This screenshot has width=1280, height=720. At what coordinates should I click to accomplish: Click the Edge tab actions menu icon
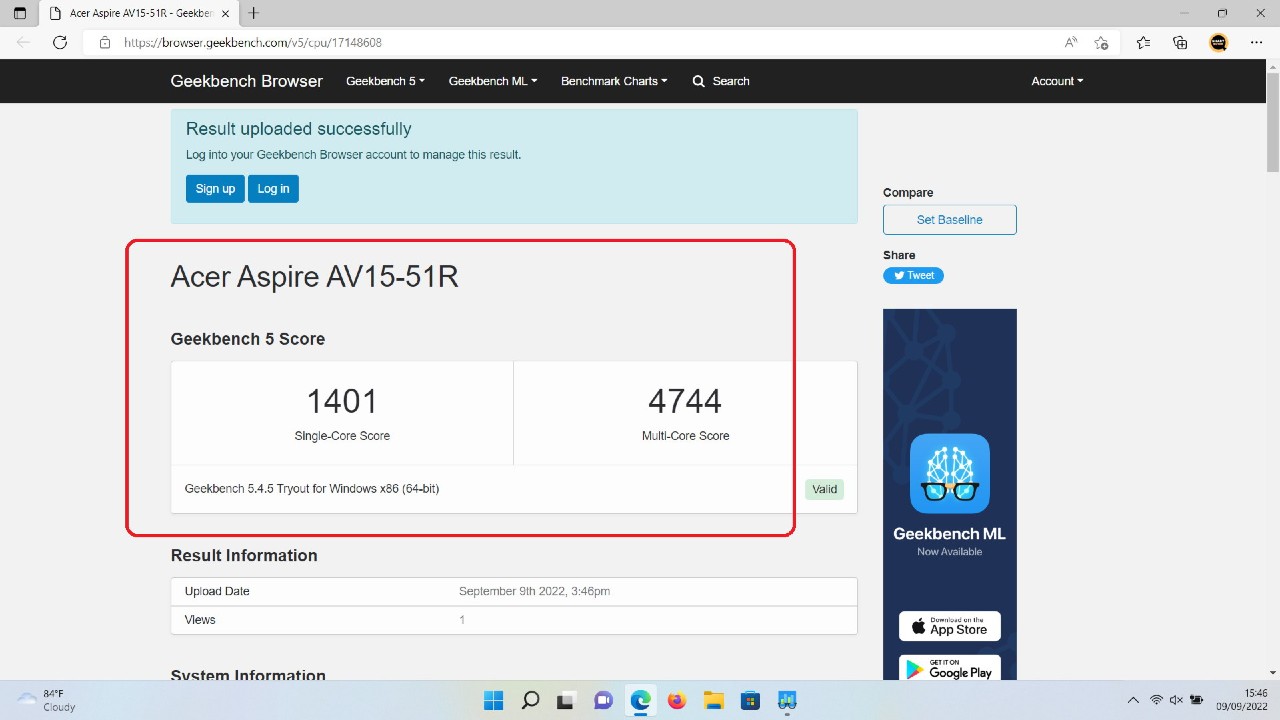(20, 13)
